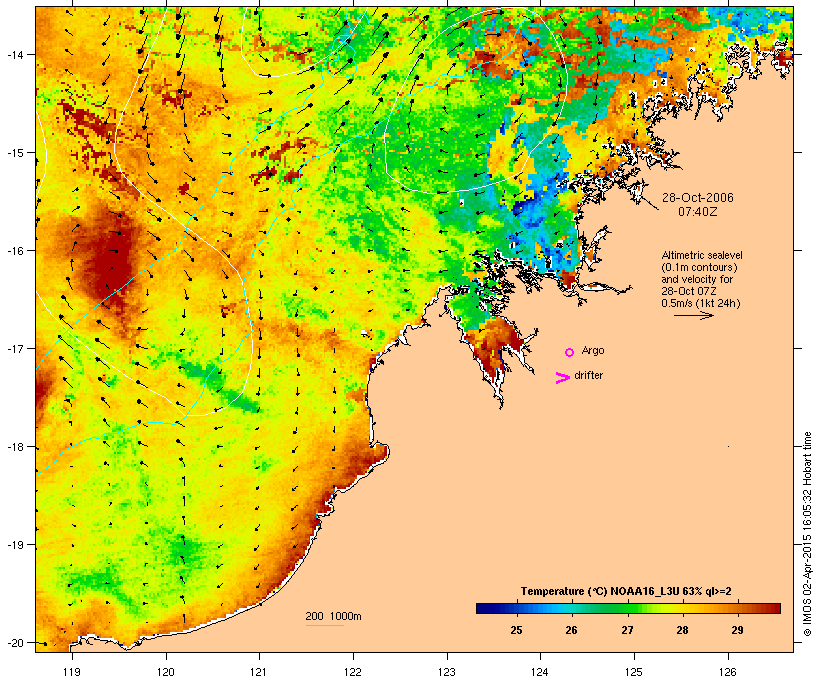Click the 29 label on color bar
The image size is (820, 680).
(x=737, y=630)
